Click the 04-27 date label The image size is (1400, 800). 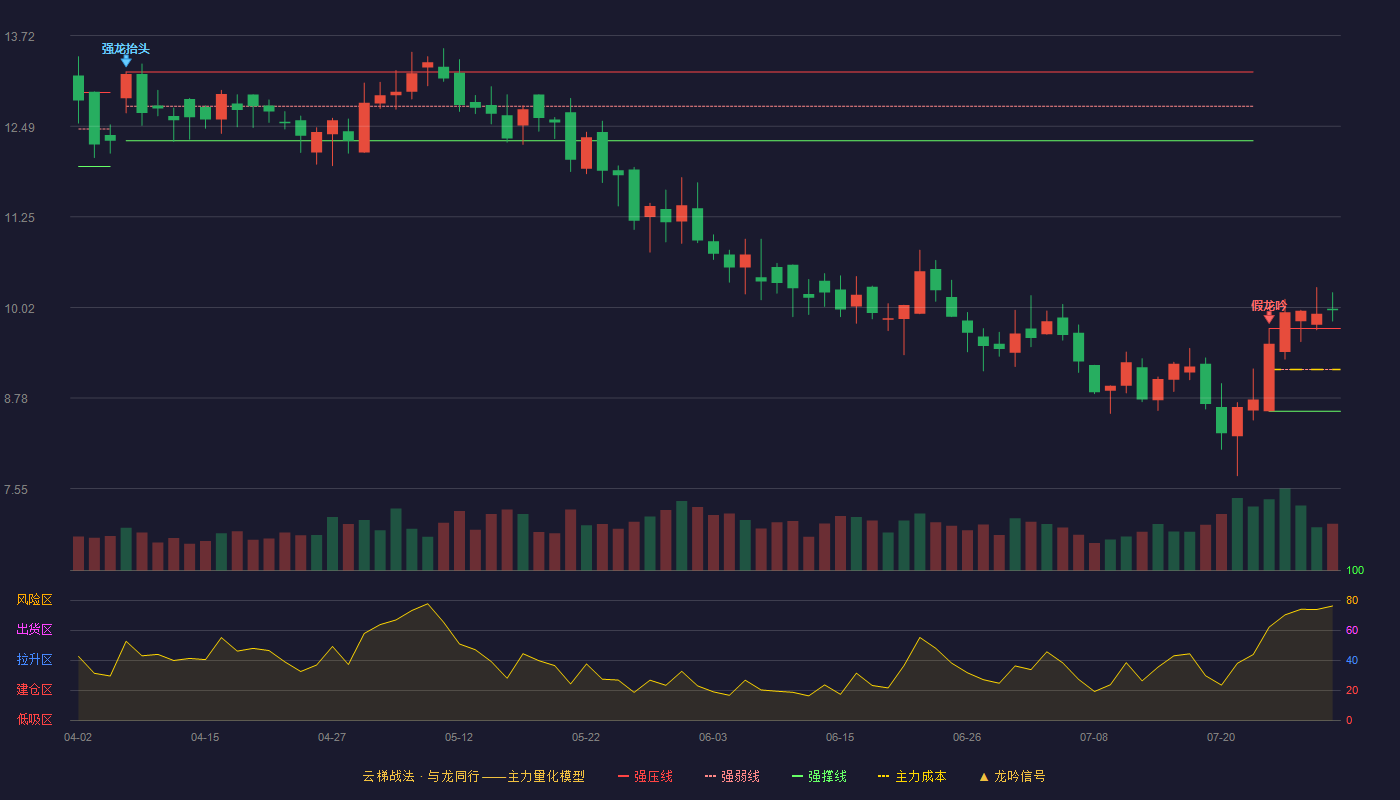pyautogui.click(x=332, y=737)
